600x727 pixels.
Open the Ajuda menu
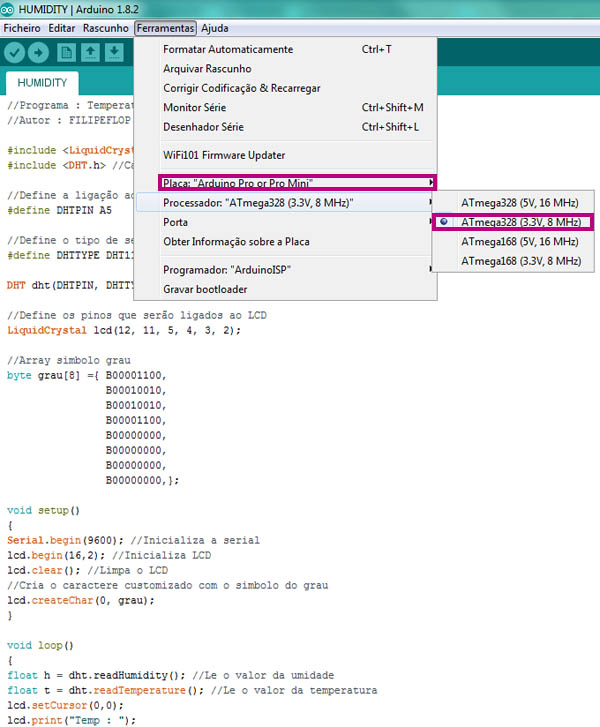(215, 28)
